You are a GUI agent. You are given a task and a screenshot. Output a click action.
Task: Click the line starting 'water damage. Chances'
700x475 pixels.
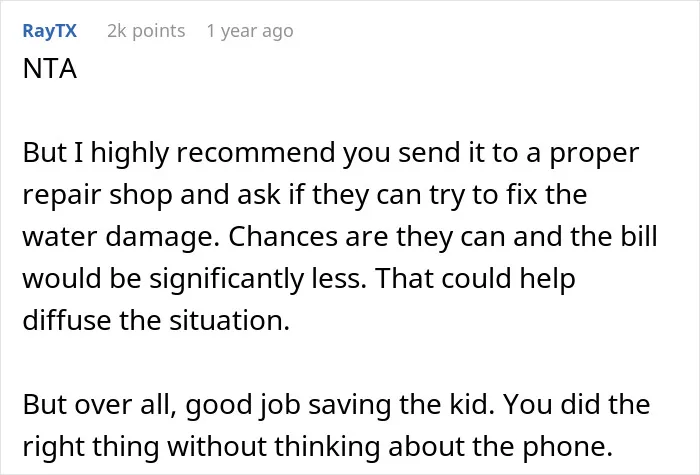[x=340, y=237]
